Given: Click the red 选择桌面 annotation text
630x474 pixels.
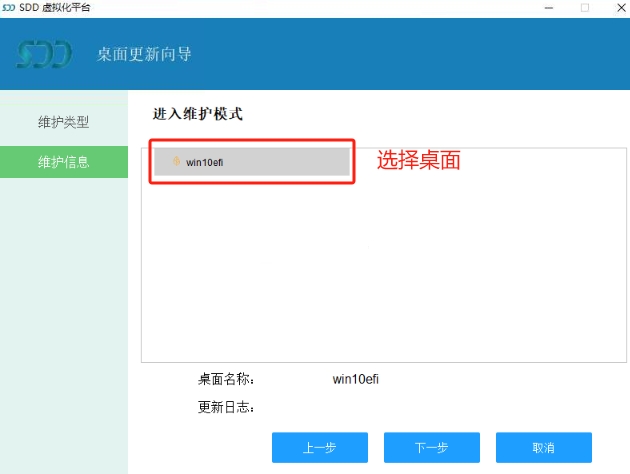Looking at the screenshot, I should (x=418, y=160).
